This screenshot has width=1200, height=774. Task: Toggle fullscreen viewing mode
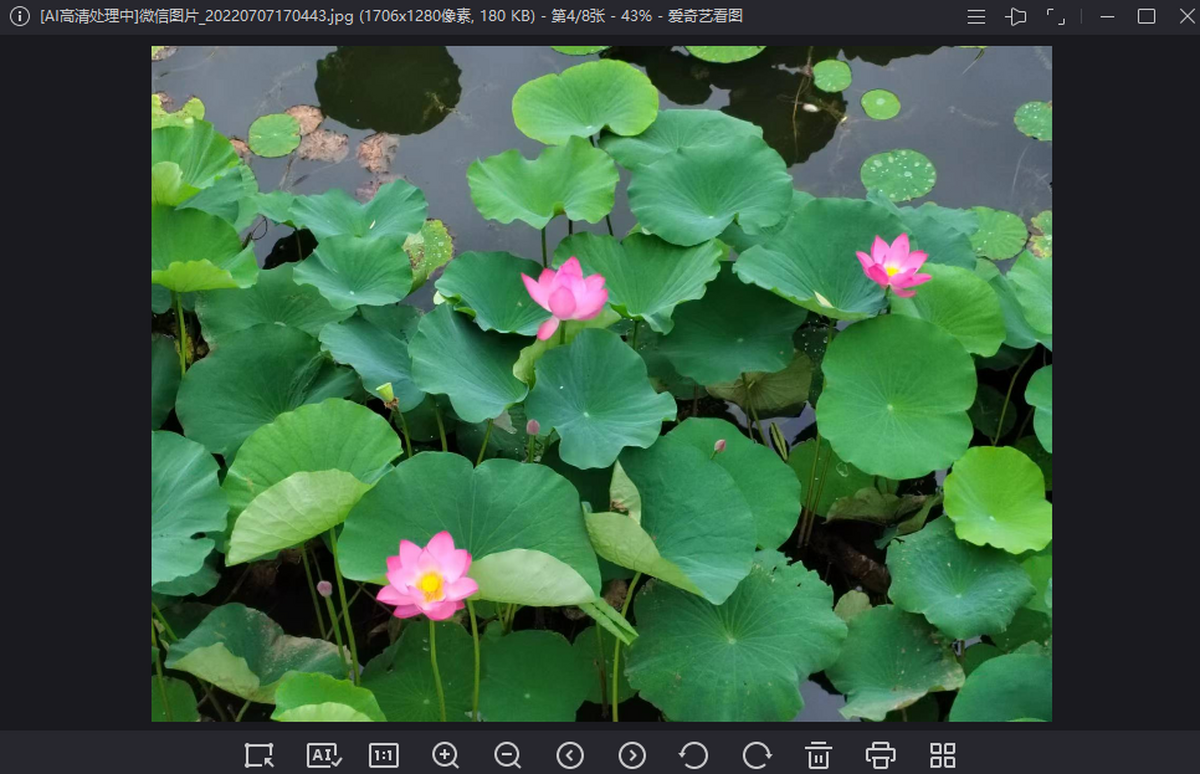1055,17
